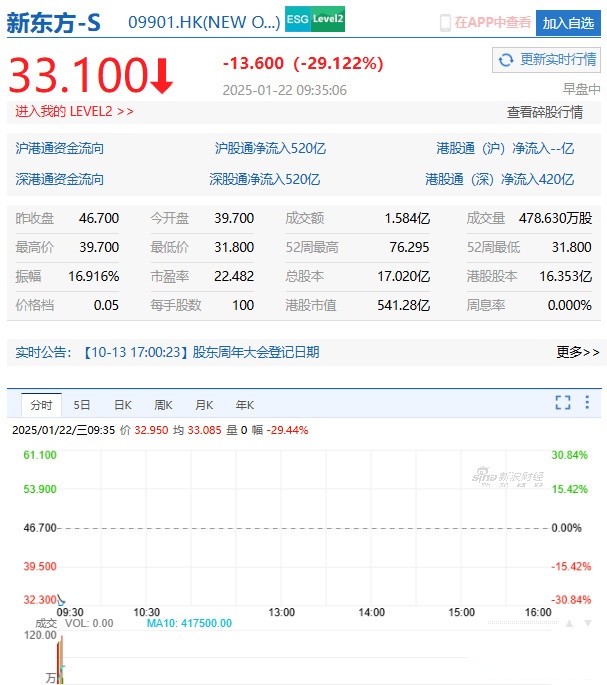Click the 均 33.085 average price readout

pyautogui.click(x=197, y=430)
